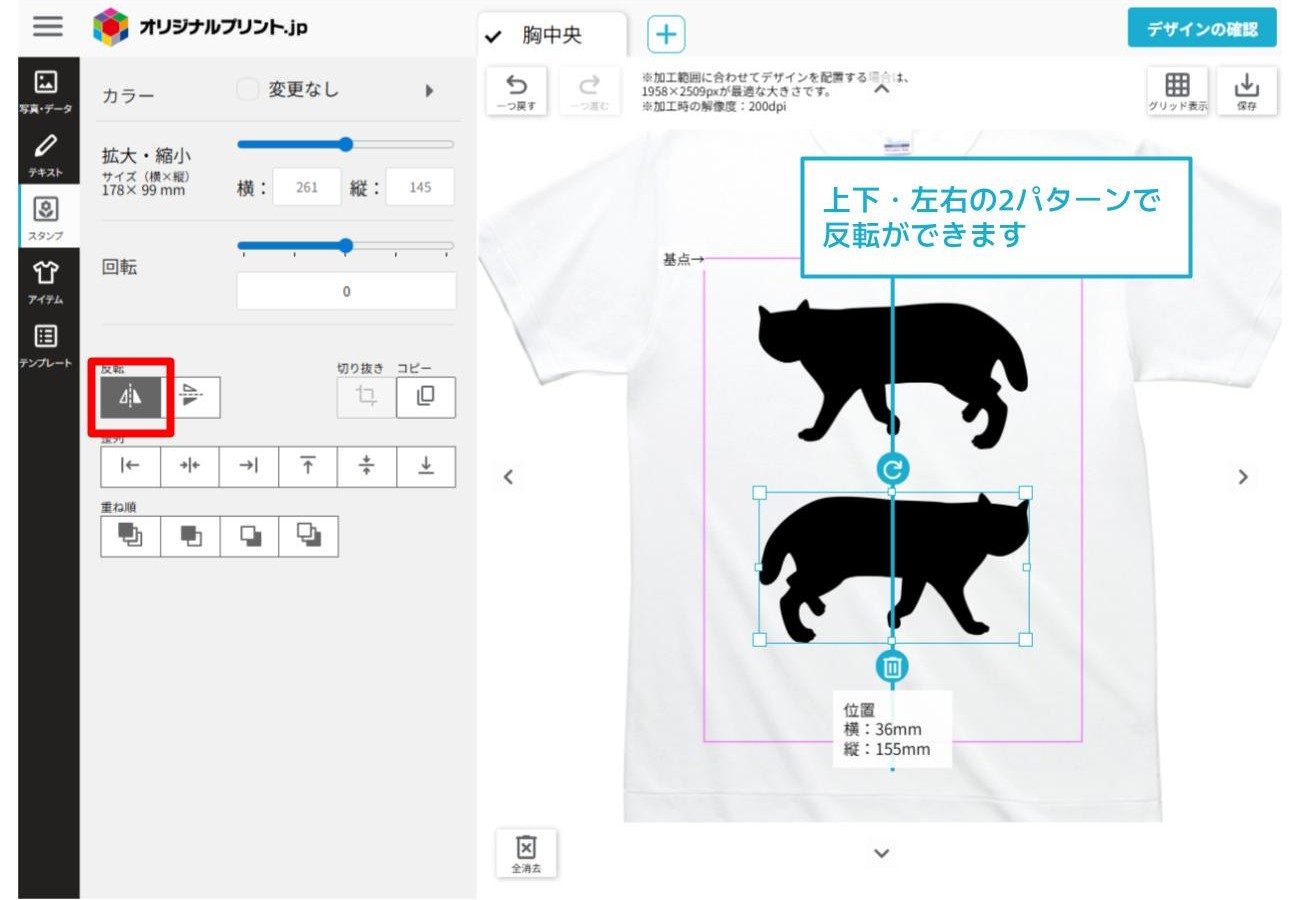The height and width of the screenshot is (900, 1300).
Task: Expand the color options arrow
Action: [x=429, y=91]
